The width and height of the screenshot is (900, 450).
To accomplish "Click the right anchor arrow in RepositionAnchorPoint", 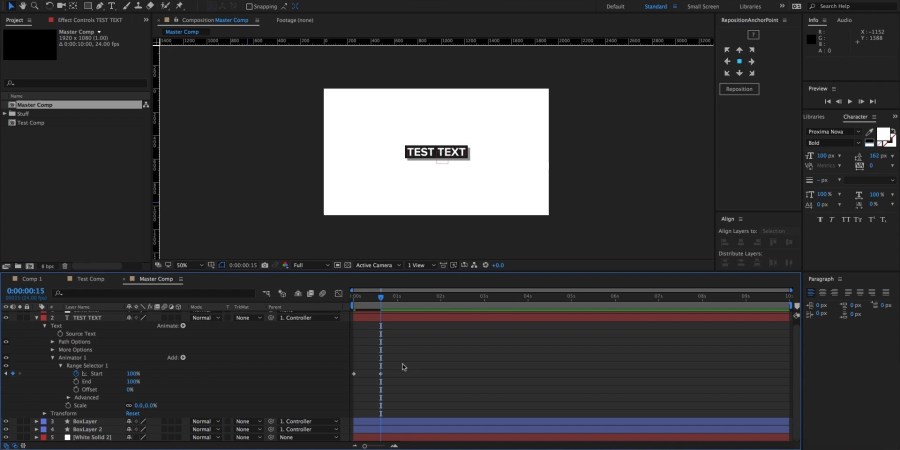I will pos(751,61).
